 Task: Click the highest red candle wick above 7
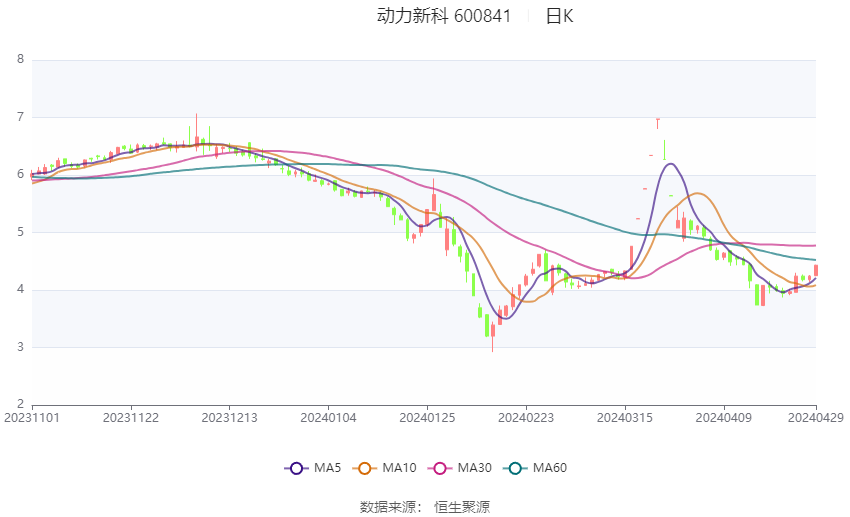click(196, 130)
